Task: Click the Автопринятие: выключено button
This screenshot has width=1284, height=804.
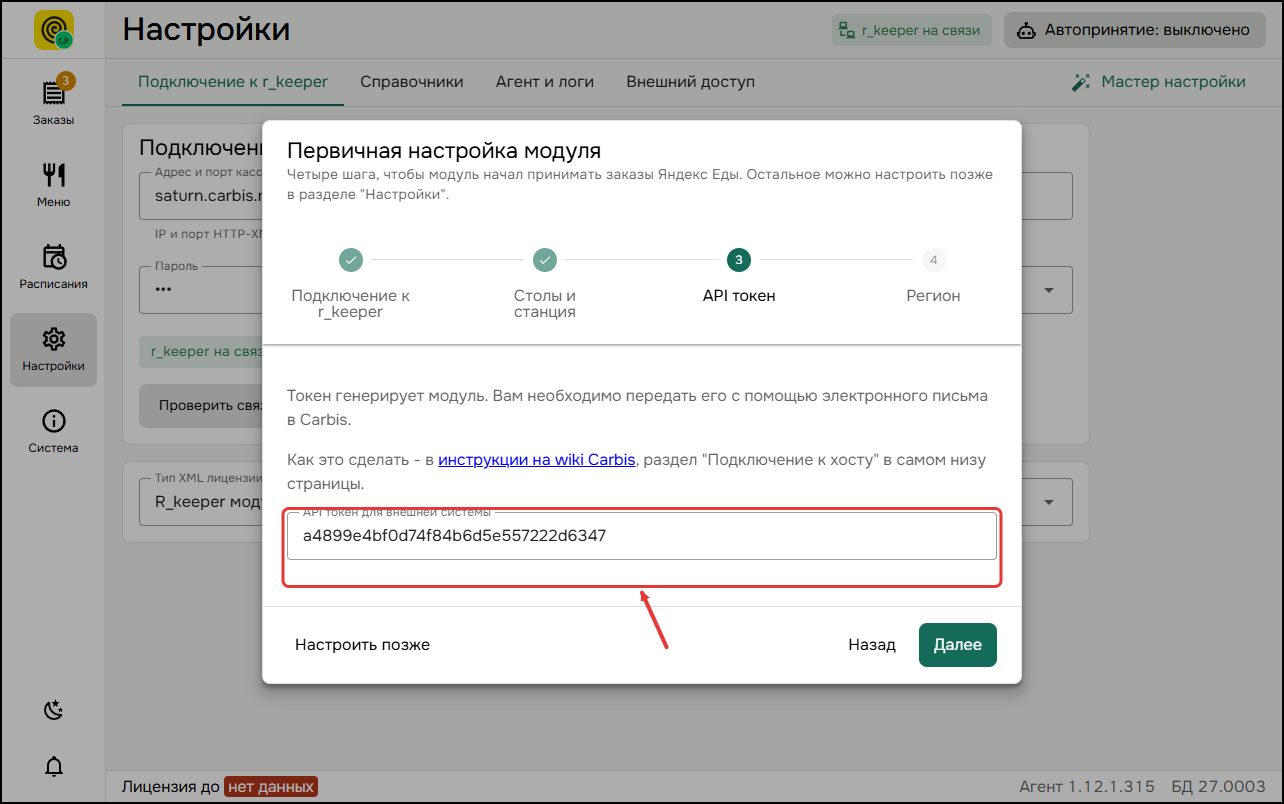Action: point(1133,30)
